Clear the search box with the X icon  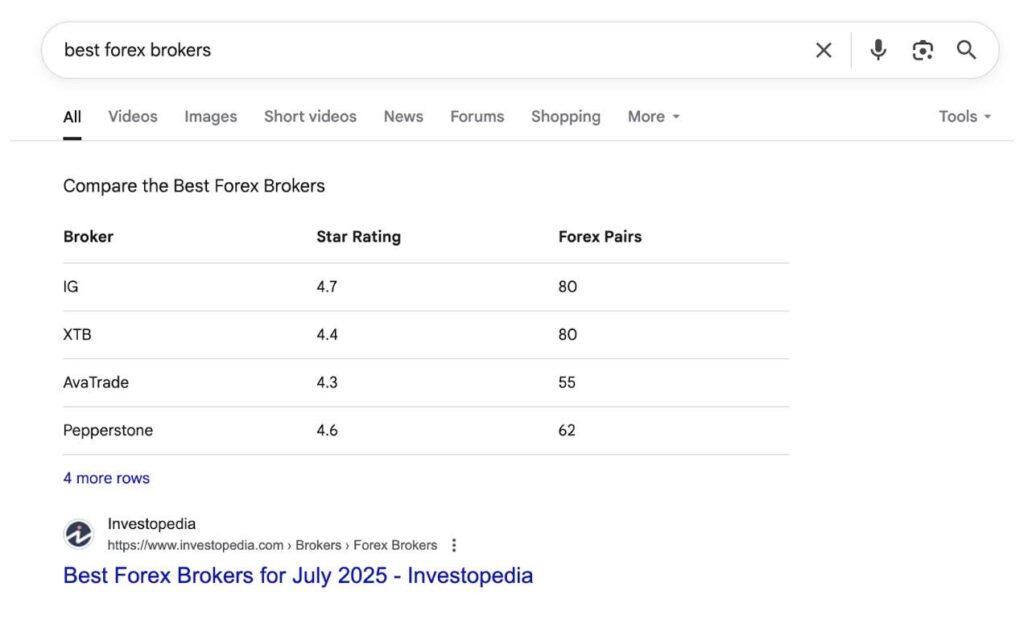[823, 50]
